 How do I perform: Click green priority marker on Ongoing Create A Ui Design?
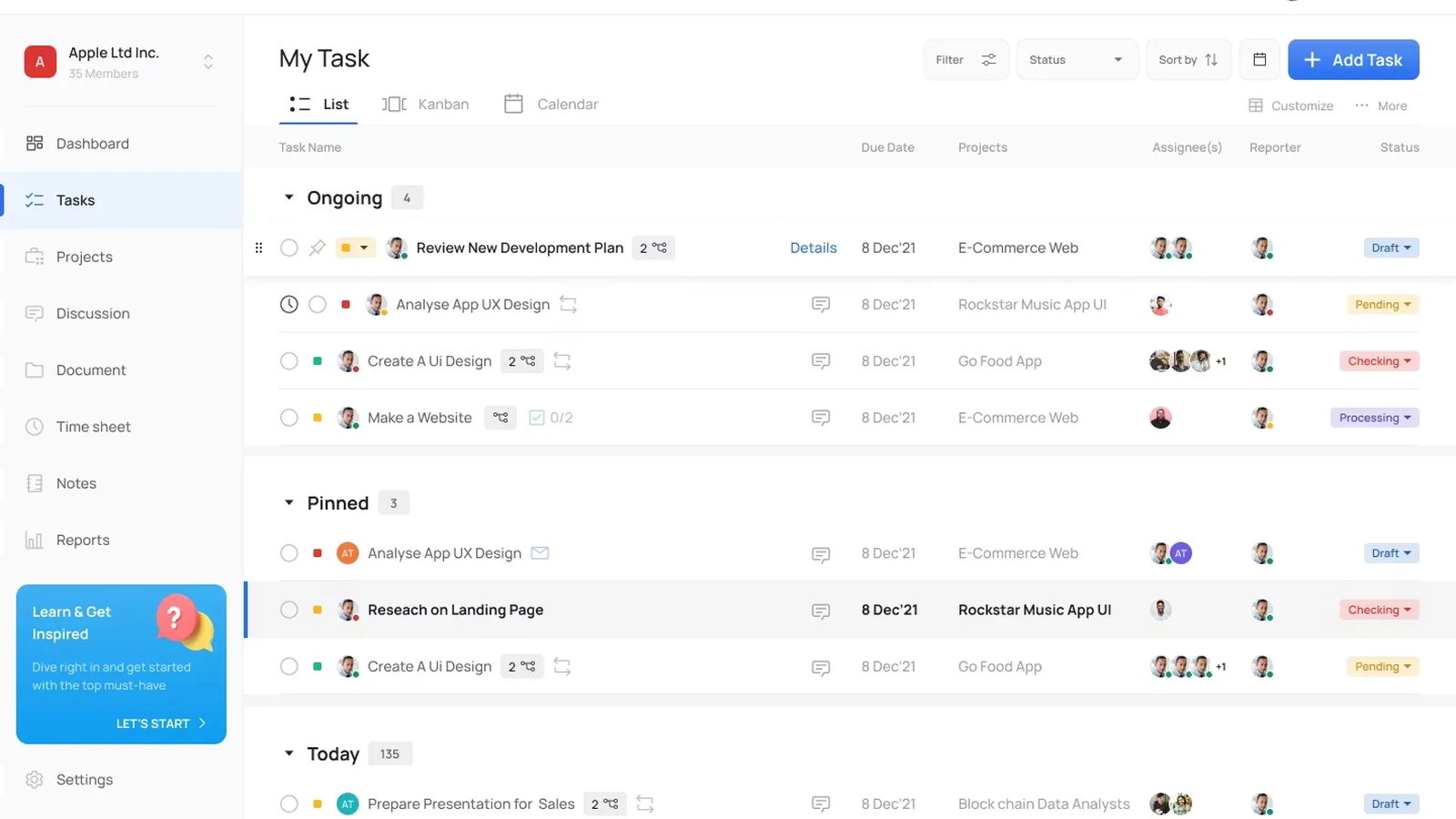click(317, 361)
